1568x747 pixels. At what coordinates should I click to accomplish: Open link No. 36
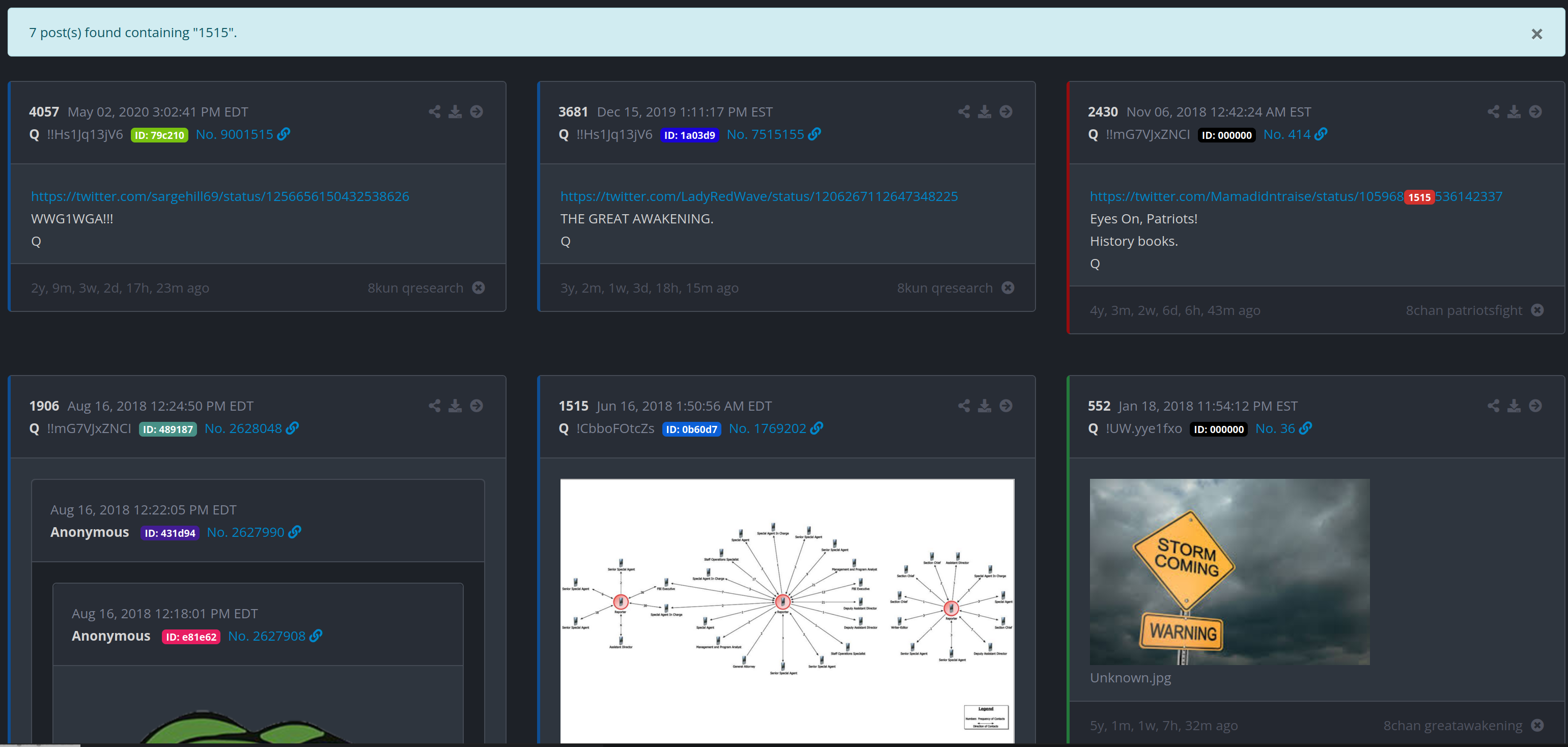coord(1284,429)
